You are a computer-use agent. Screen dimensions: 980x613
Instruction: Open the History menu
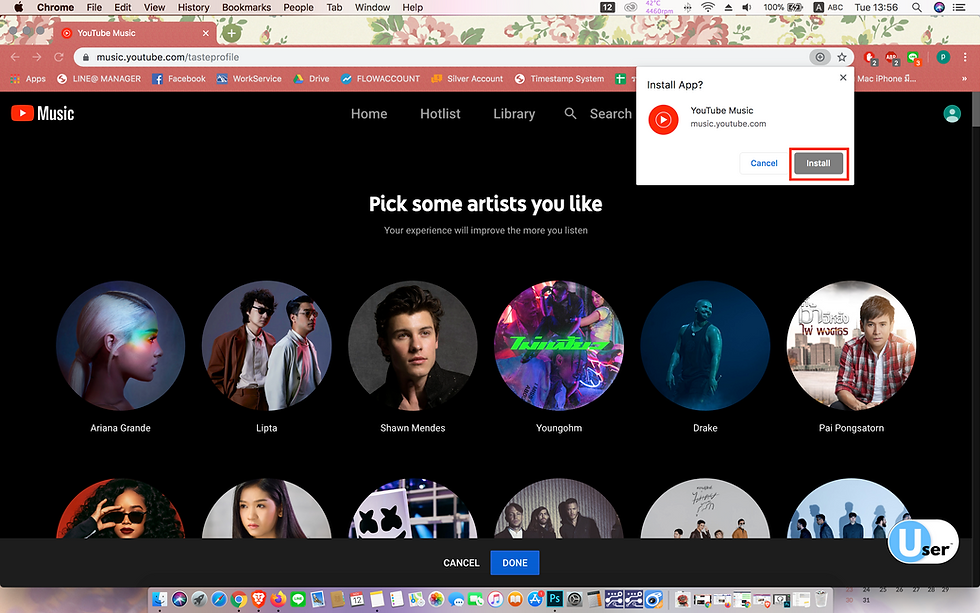tap(193, 7)
